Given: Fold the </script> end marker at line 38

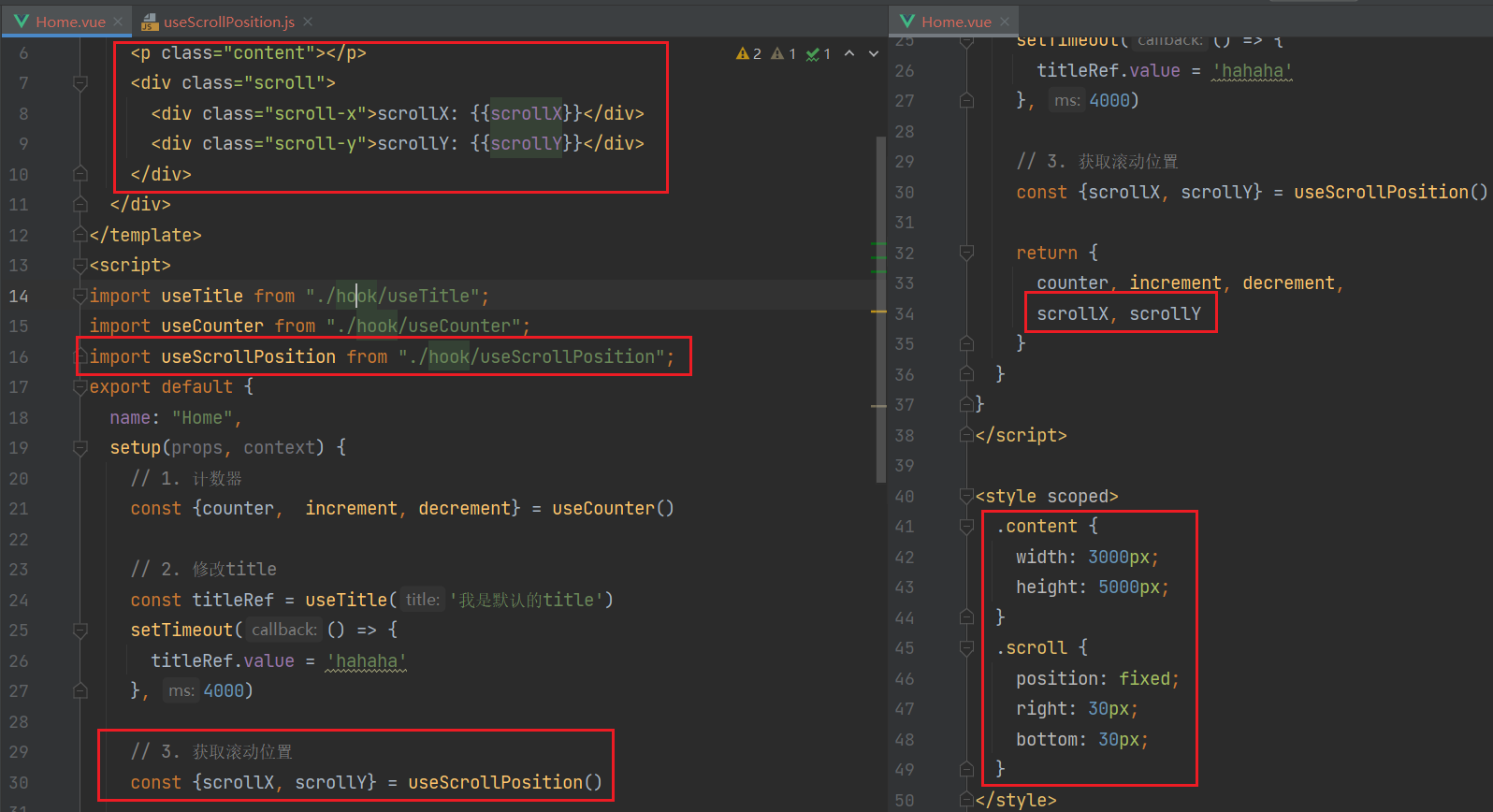Looking at the screenshot, I should 966,435.
